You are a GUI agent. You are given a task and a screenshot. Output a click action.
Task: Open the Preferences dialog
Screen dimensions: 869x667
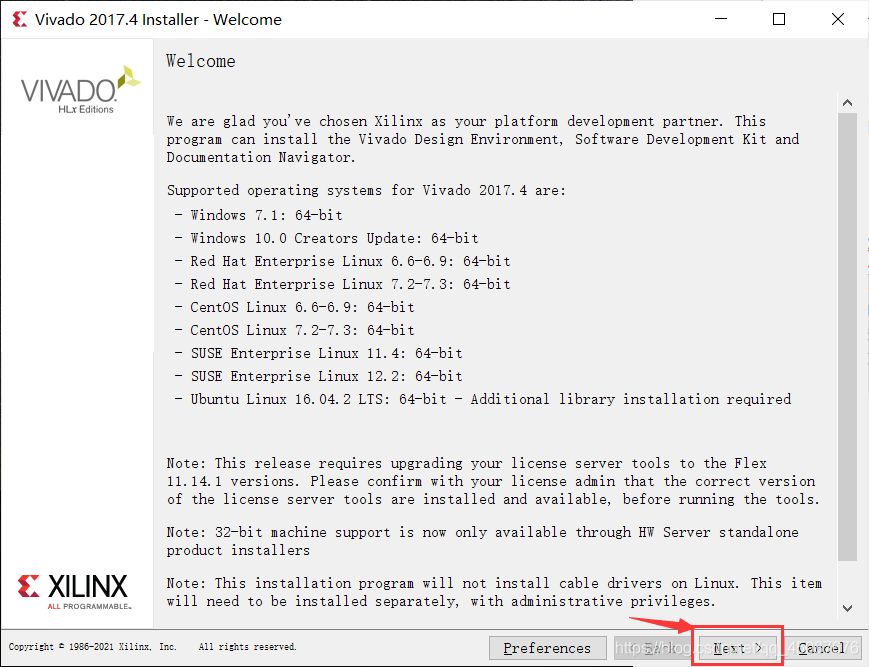547,648
